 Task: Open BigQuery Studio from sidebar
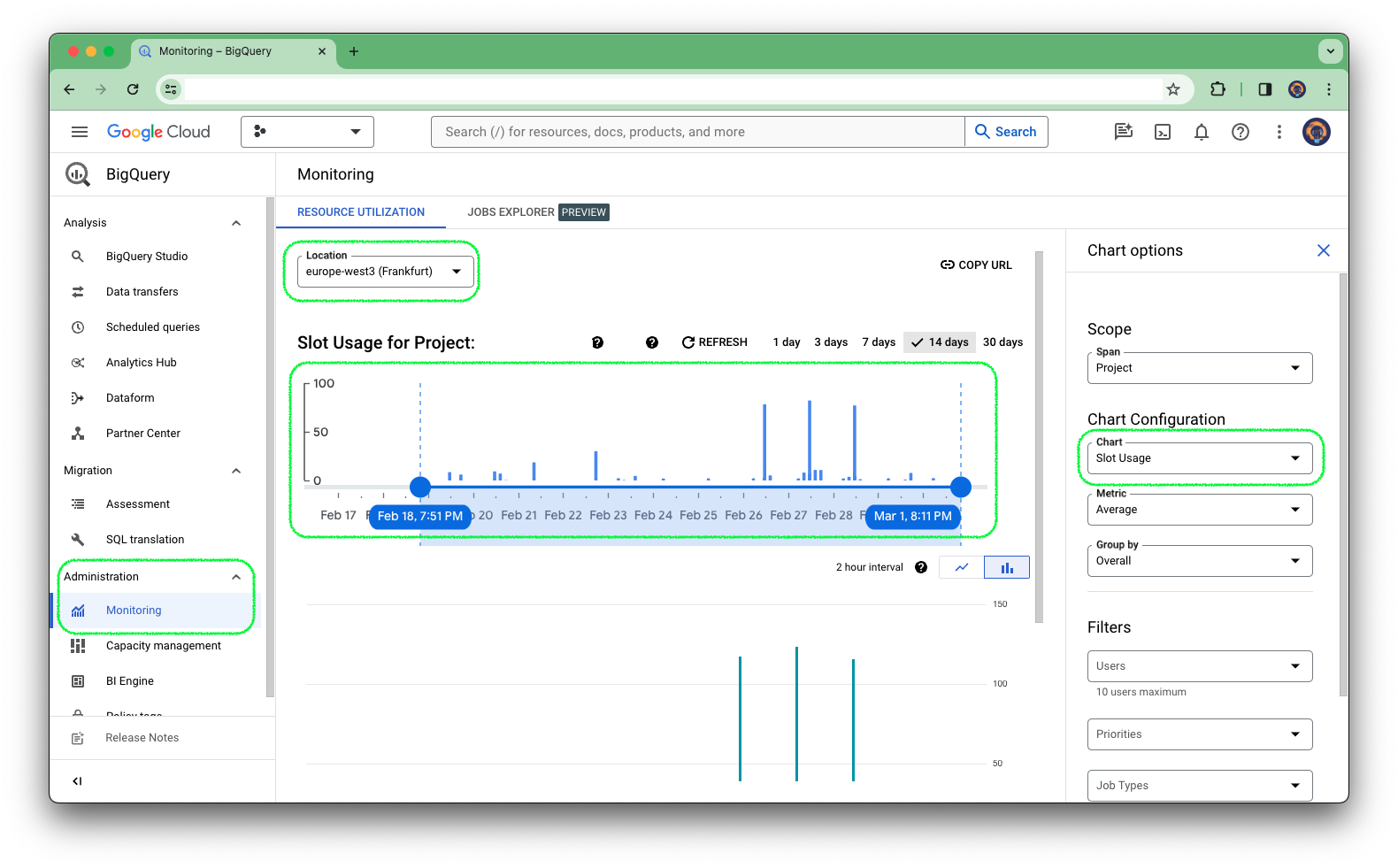[x=147, y=257]
